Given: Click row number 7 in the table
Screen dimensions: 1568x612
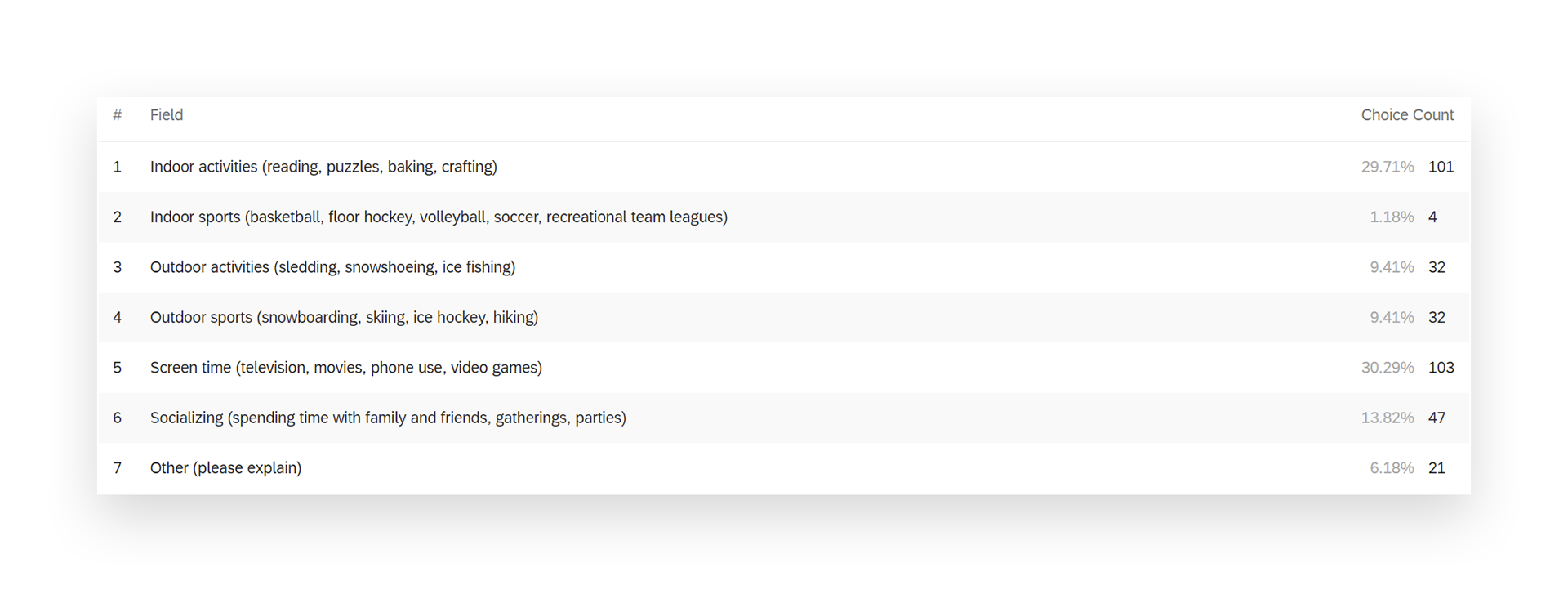Looking at the screenshot, I should pos(118,468).
